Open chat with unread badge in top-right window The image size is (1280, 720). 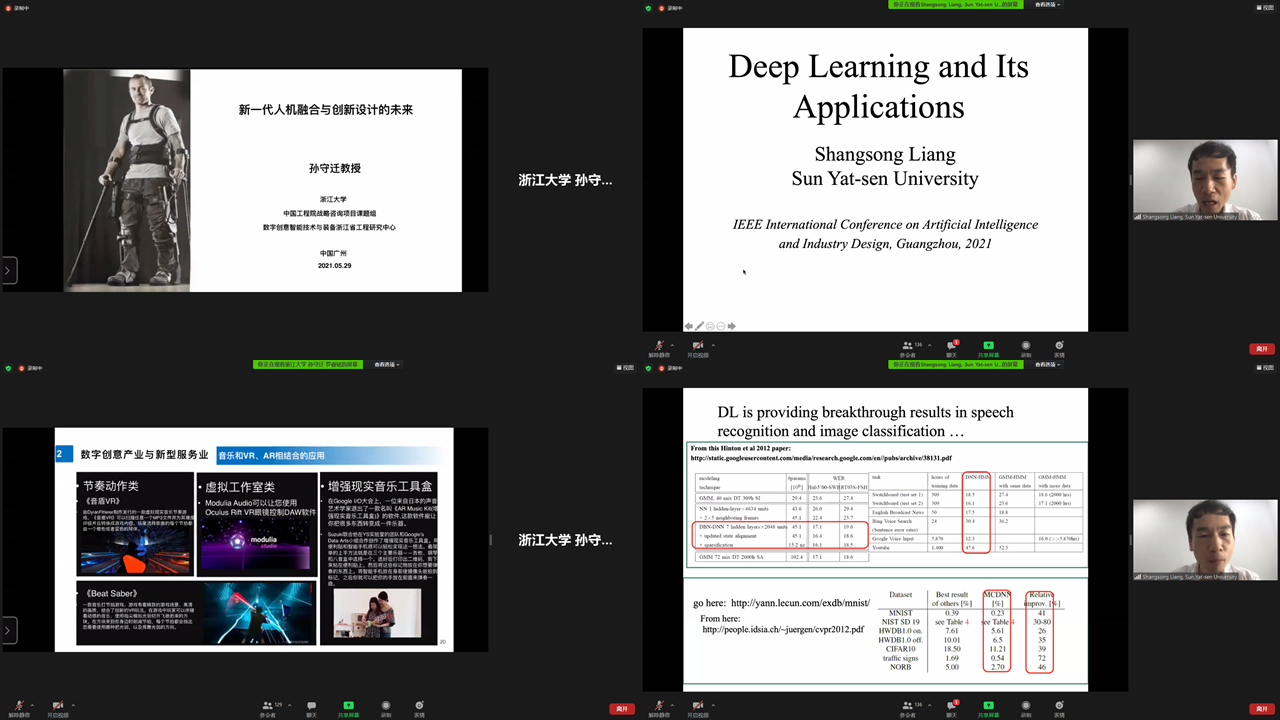952,346
